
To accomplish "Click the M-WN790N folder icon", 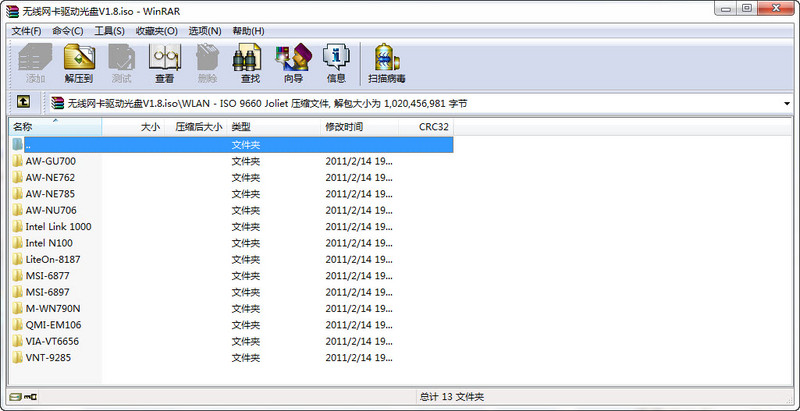I will pyautogui.click(x=18, y=309).
